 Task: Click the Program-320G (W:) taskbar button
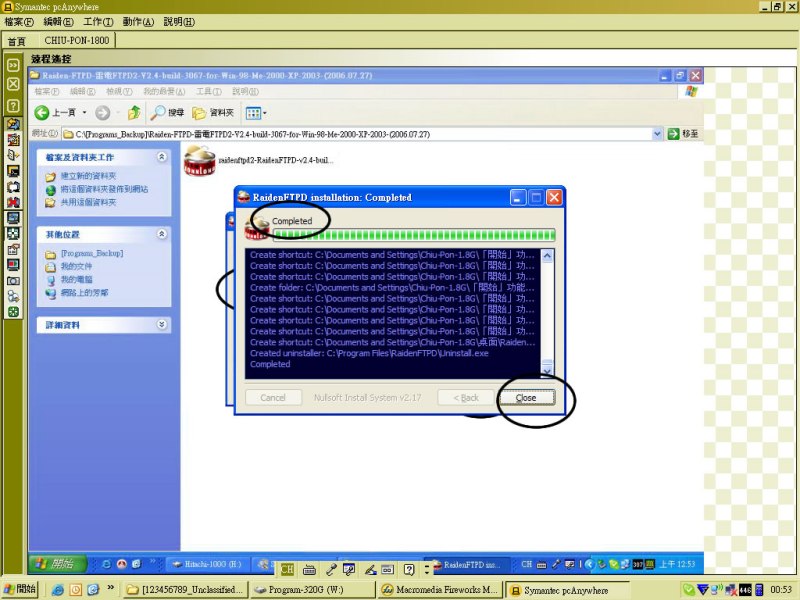click(313, 589)
